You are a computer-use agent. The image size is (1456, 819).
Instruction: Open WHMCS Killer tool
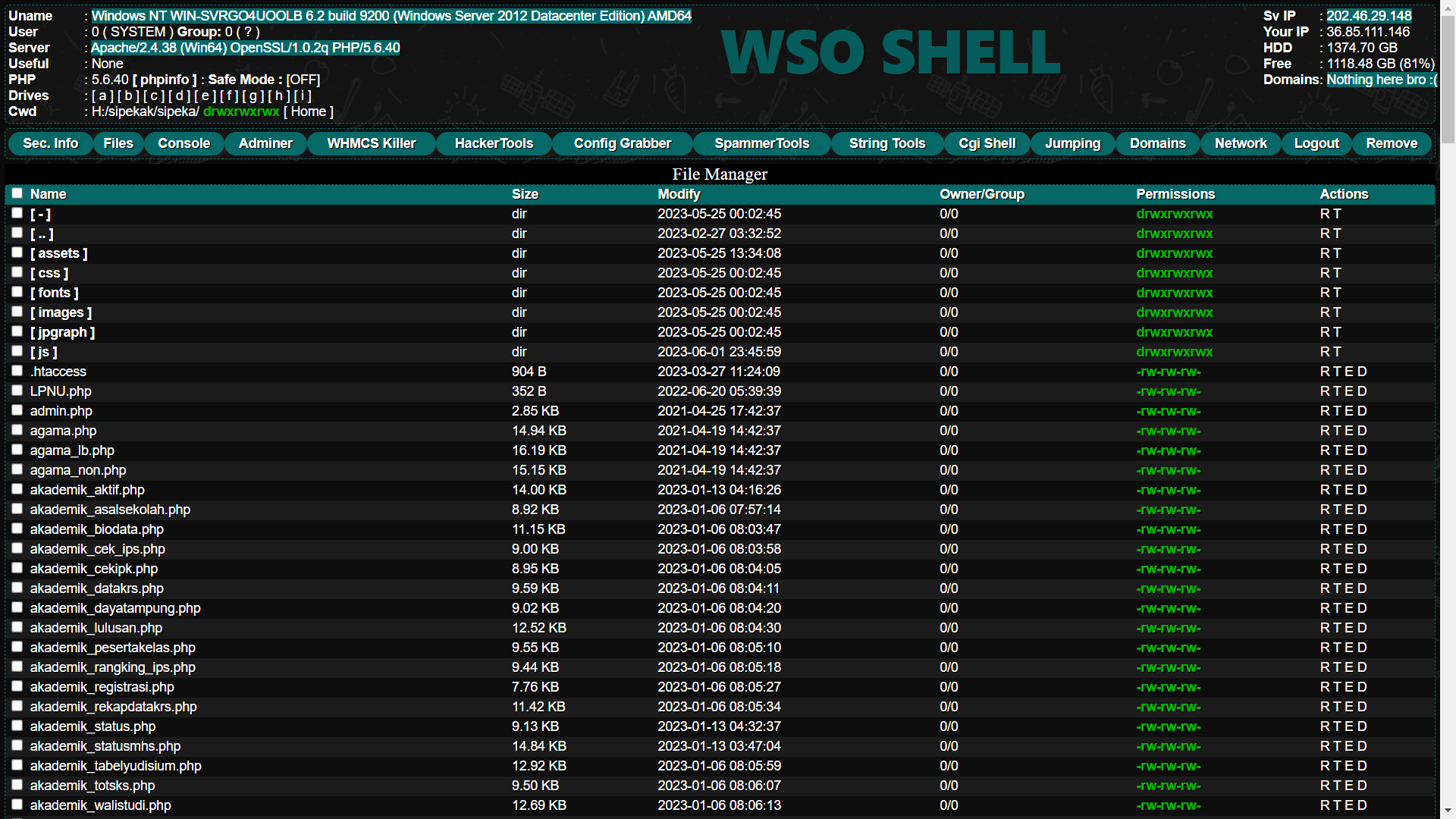[372, 143]
